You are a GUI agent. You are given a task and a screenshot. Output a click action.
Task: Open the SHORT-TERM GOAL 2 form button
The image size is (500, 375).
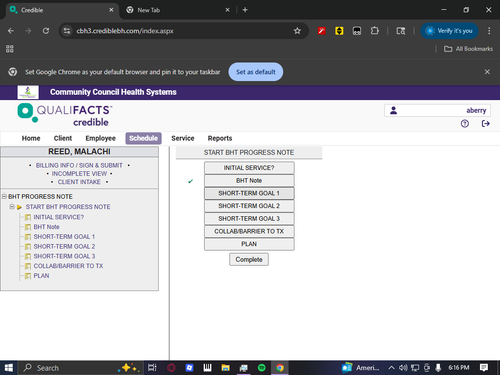tap(249, 206)
